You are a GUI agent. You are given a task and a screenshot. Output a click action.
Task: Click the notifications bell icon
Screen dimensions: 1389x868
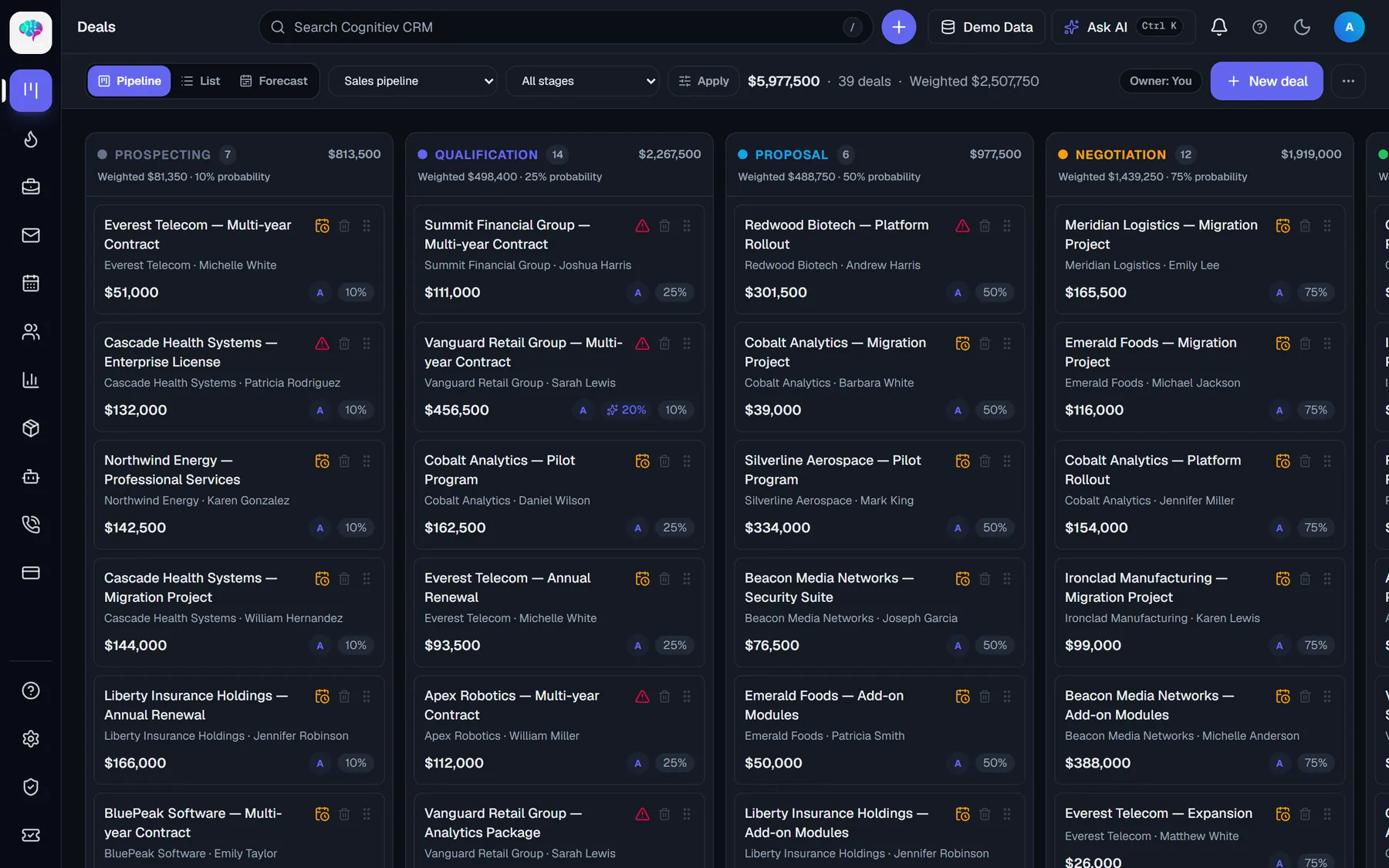point(1219,27)
